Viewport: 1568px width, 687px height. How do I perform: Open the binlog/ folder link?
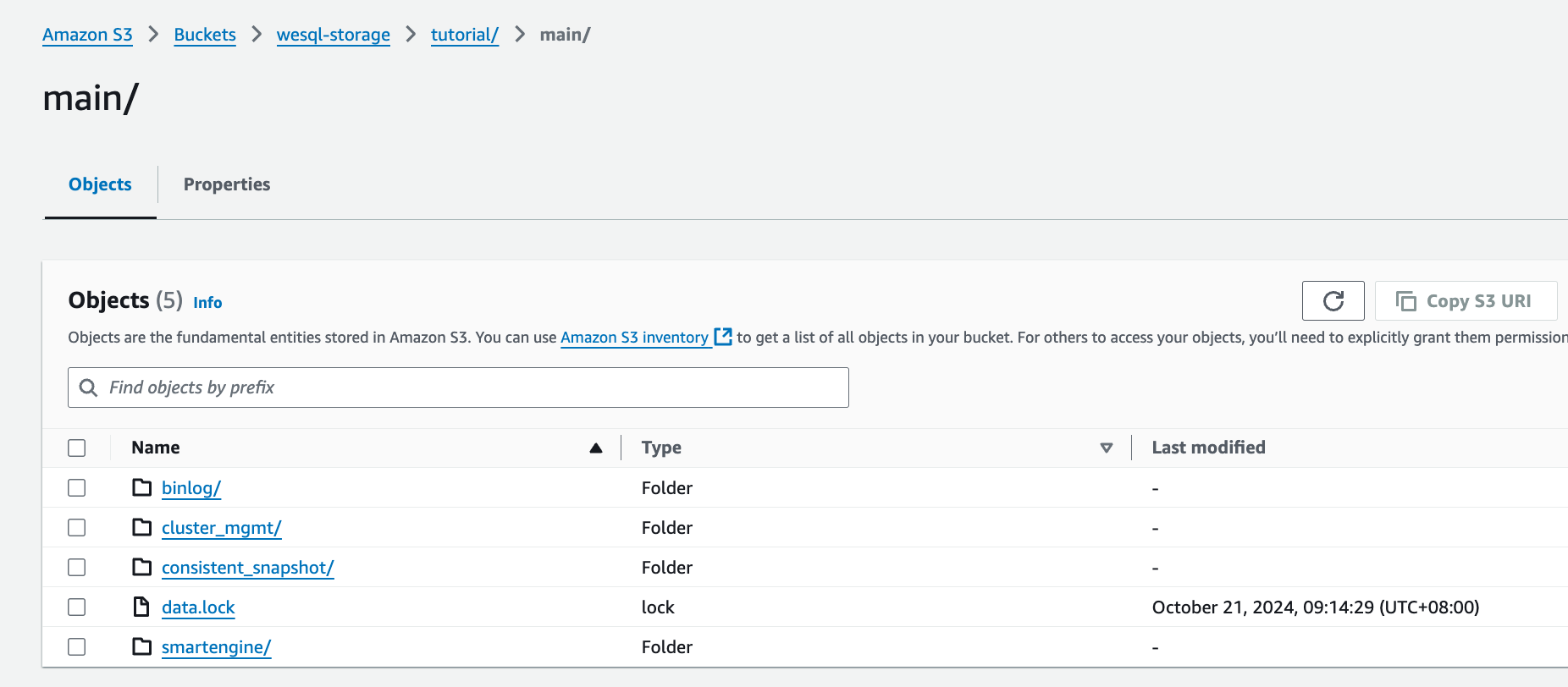[191, 488]
